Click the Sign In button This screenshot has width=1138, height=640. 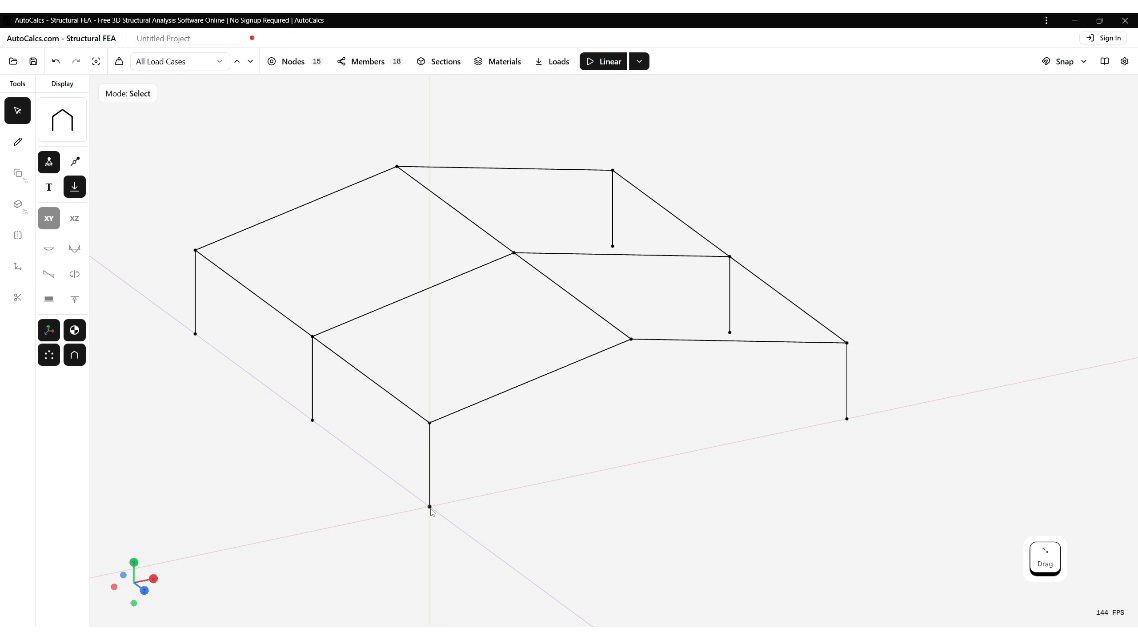[1104, 38]
